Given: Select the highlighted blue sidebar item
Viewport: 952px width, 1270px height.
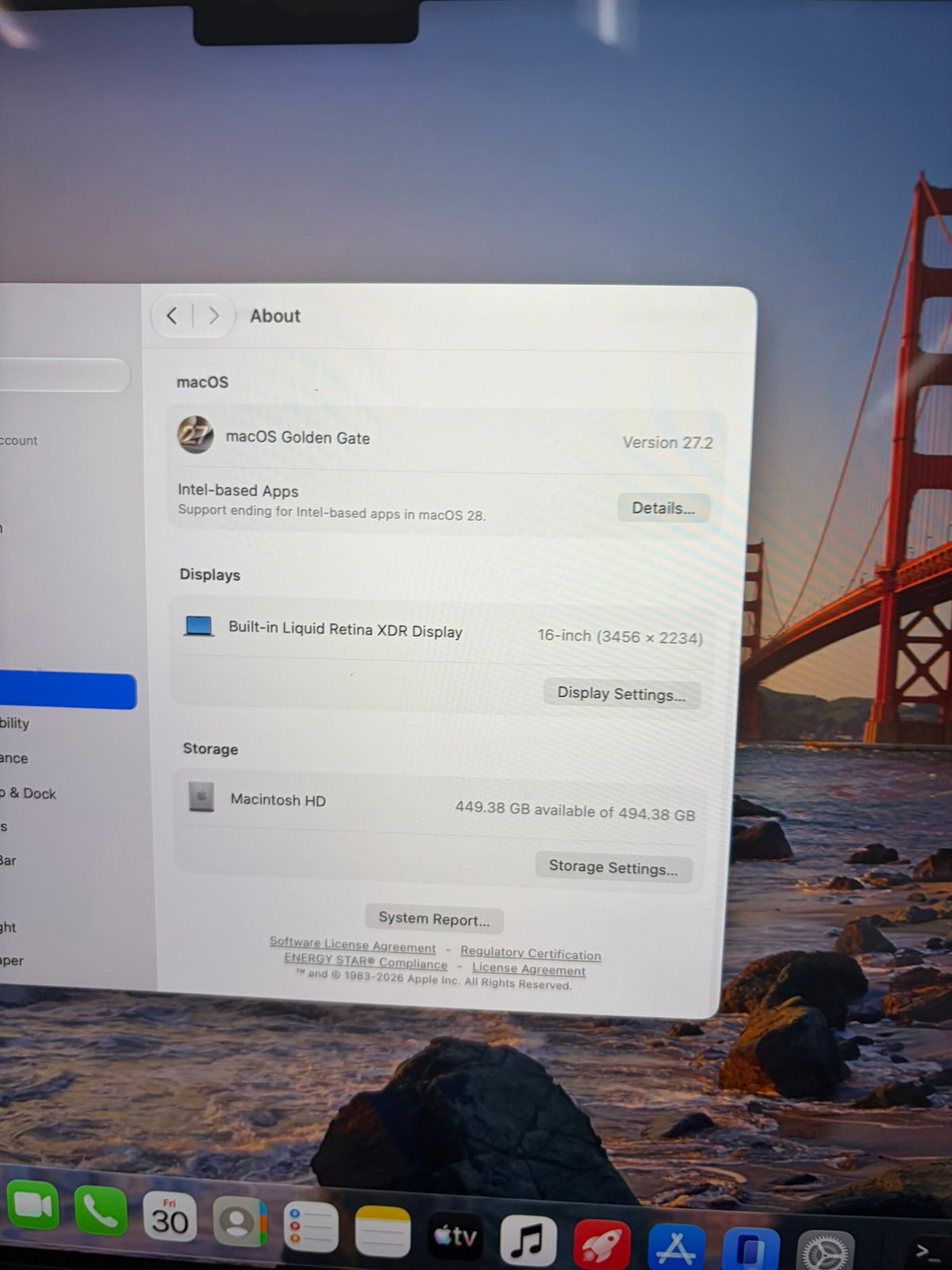Looking at the screenshot, I should (x=67, y=691).
